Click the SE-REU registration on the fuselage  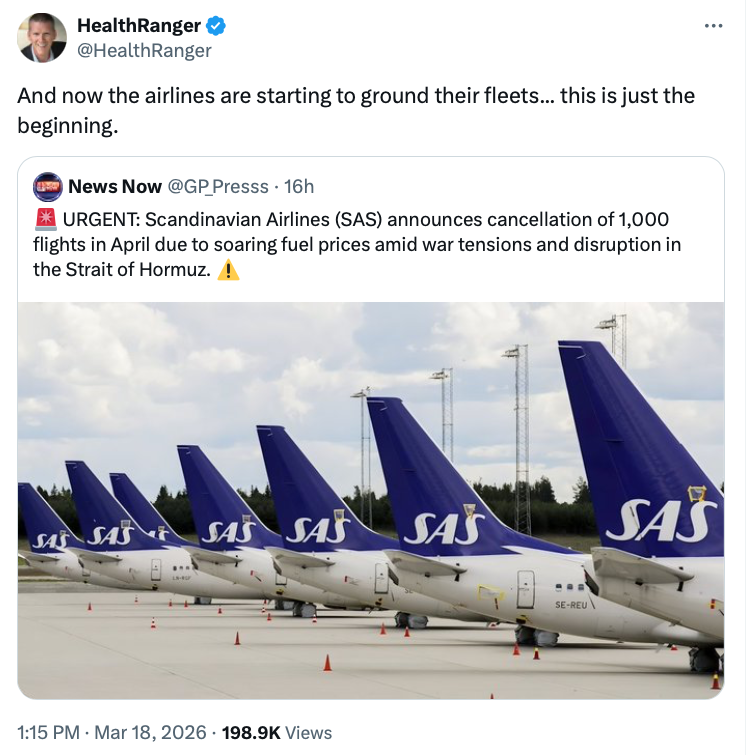coord(570,604)
